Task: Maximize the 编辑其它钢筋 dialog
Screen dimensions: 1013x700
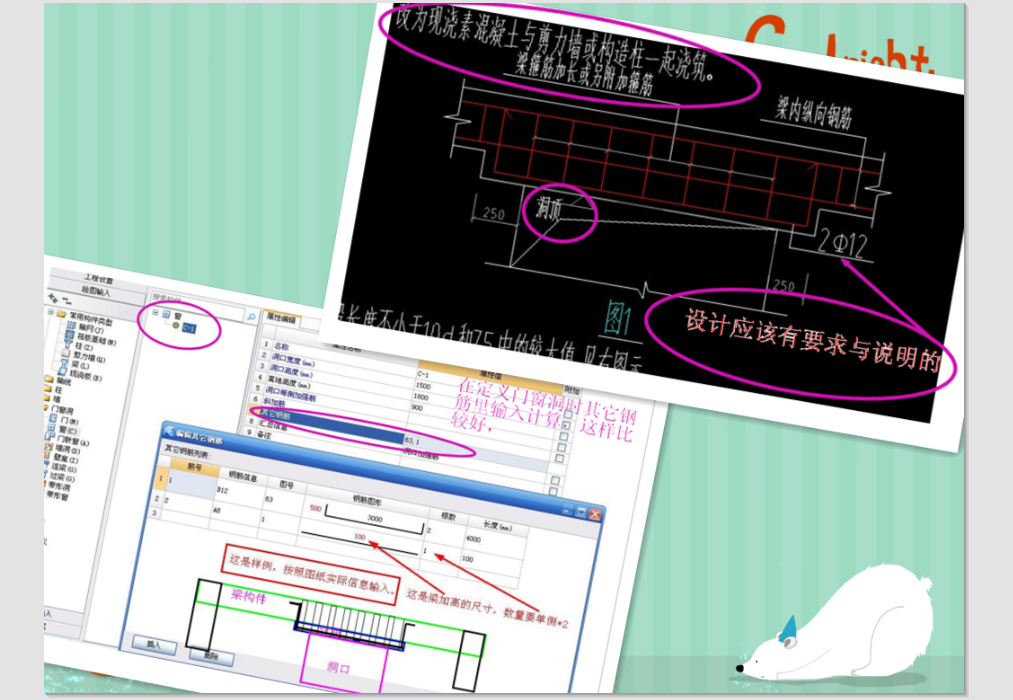Action: (x=580, y=511)
